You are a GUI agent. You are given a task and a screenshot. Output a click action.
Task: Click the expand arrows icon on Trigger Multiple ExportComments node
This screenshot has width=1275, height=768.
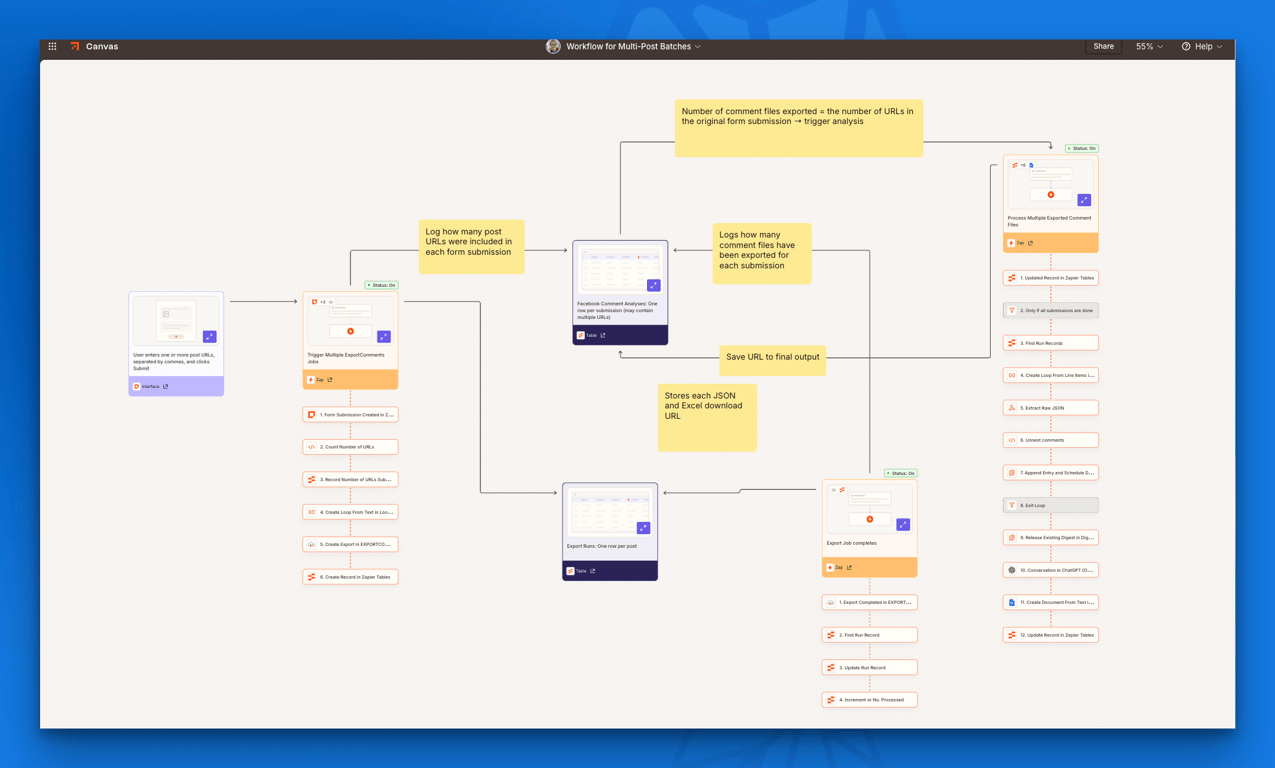coord(384,337)
